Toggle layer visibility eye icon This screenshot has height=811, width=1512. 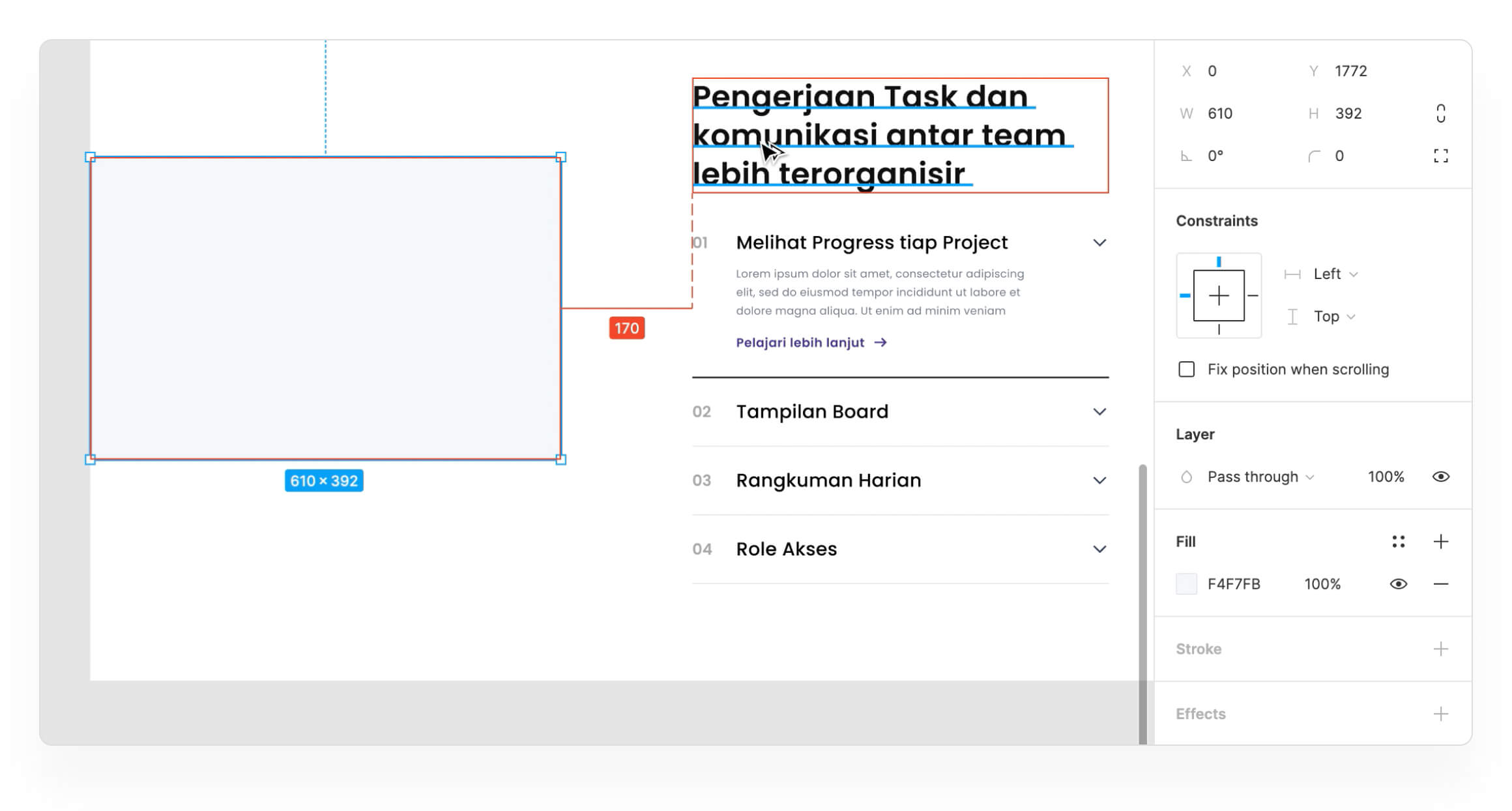point(1440,477)
